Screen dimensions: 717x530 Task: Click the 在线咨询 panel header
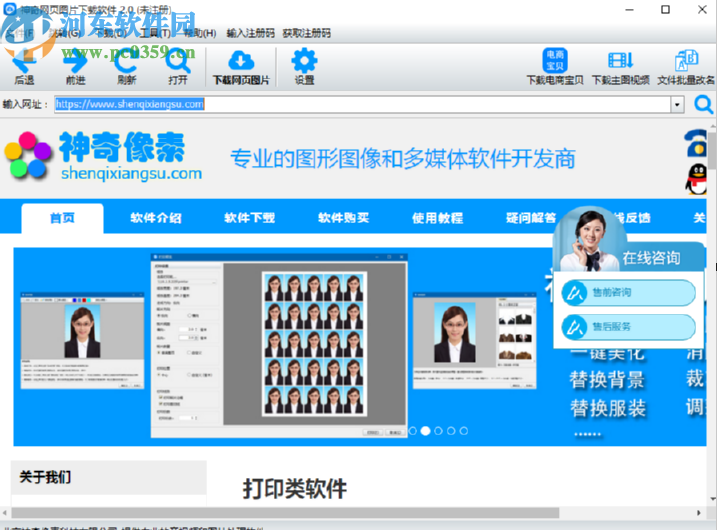[651, 258]
